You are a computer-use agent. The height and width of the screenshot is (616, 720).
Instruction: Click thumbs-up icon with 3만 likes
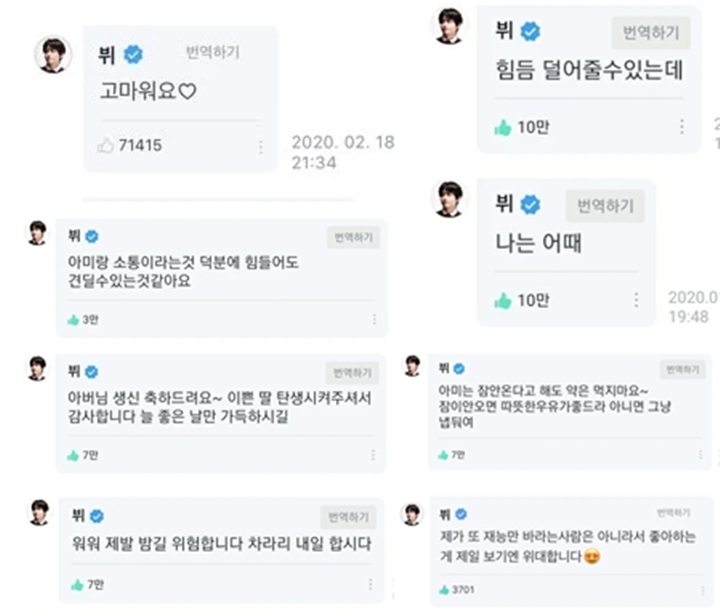tap(73, 320)
